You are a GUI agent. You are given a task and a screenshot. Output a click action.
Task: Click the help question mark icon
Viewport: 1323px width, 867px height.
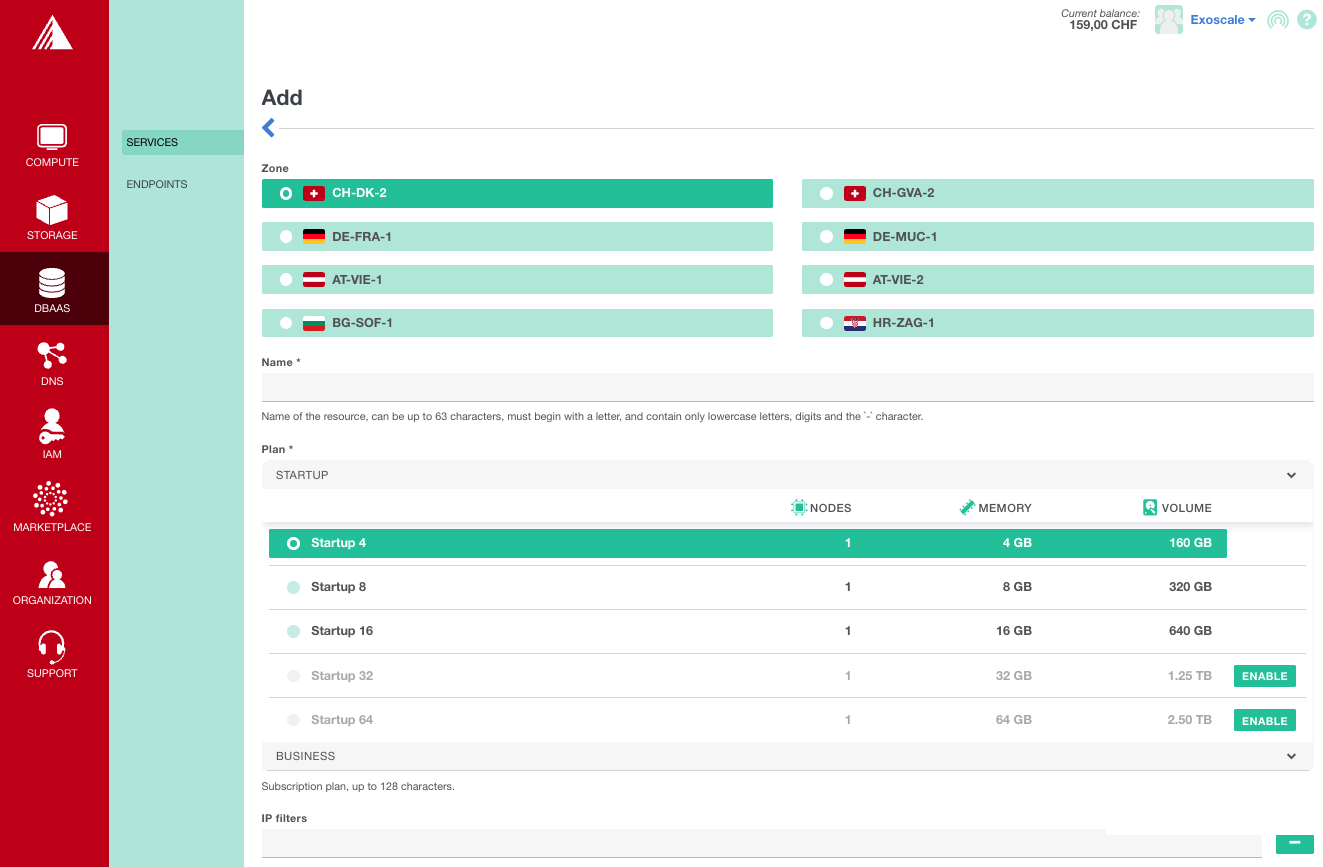point(1306,19)
